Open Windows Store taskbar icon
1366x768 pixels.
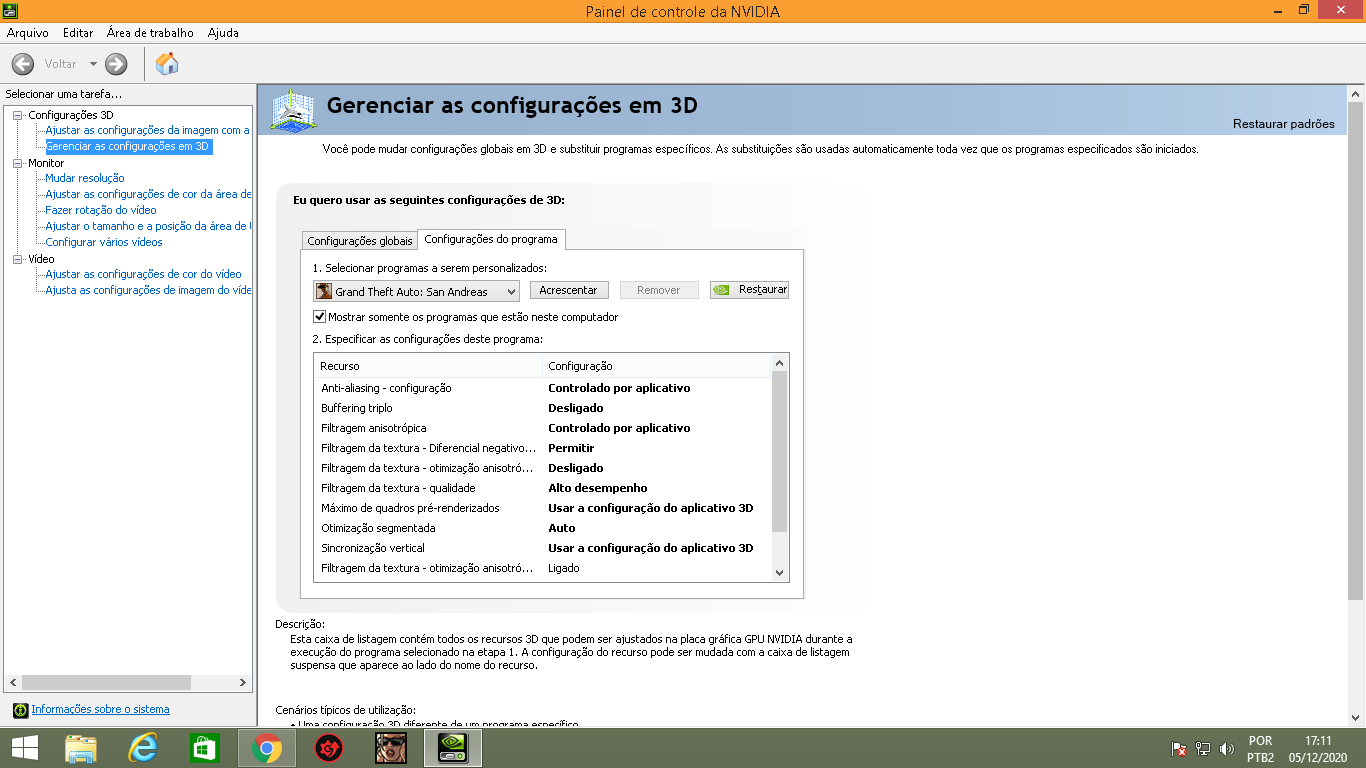(205, 748)
